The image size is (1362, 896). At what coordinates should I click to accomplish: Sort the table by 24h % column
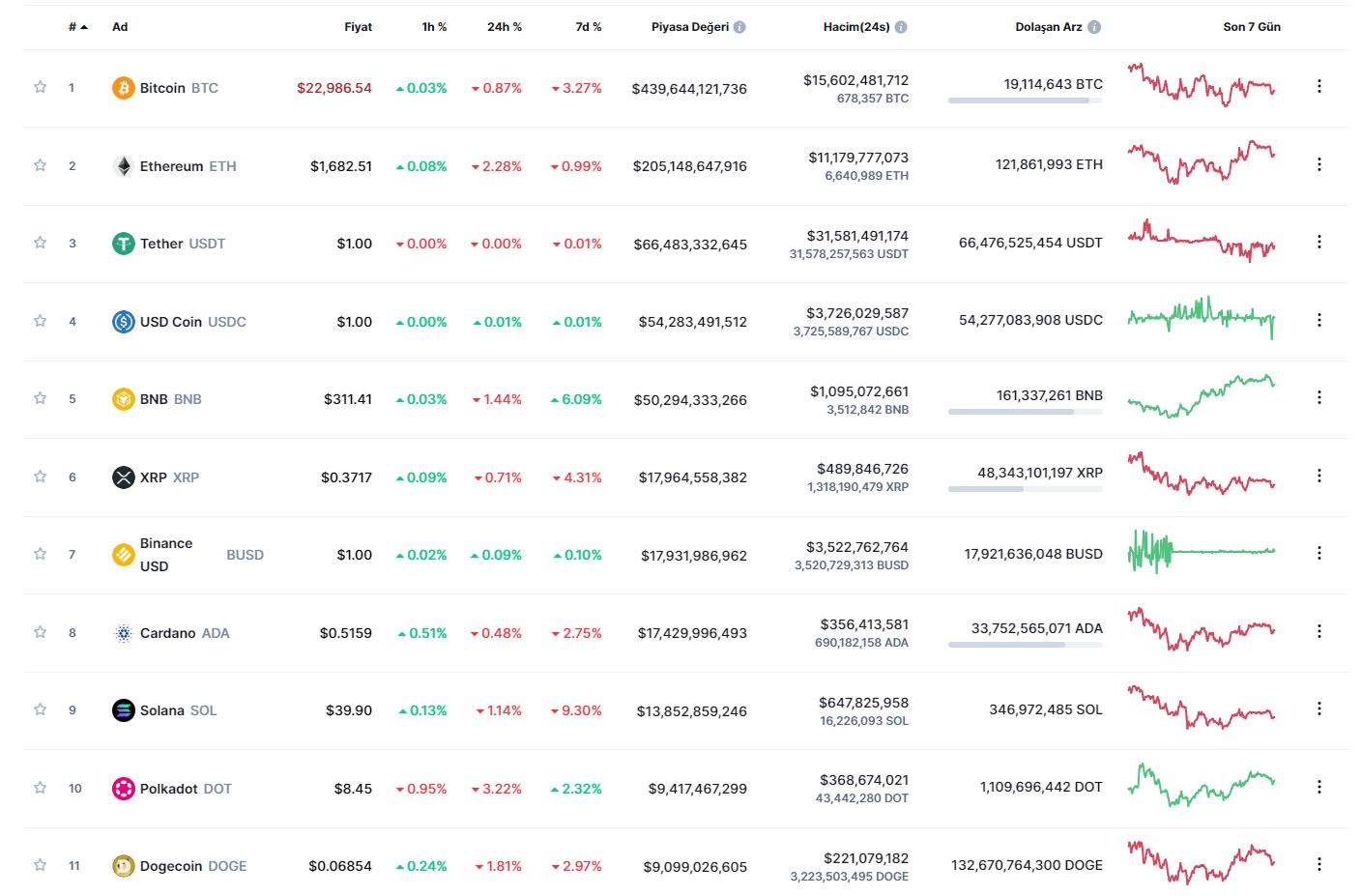(504, 27)
